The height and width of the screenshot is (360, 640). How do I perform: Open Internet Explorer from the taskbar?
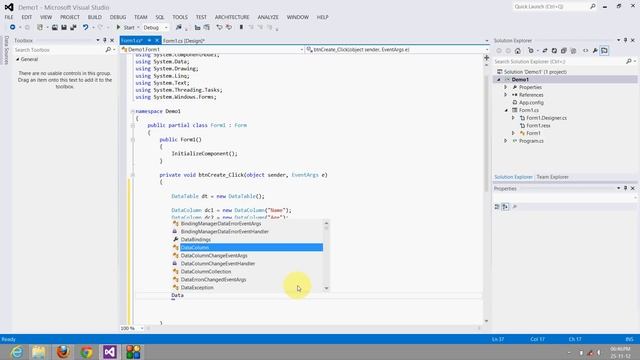tap(17, 352)
